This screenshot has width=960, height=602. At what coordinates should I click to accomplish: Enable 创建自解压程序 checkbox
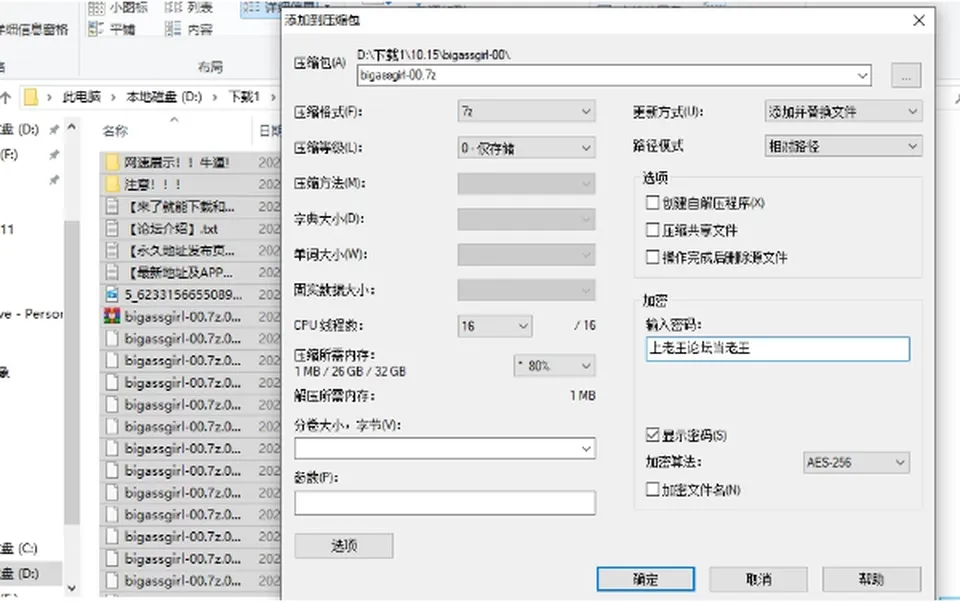653,203
